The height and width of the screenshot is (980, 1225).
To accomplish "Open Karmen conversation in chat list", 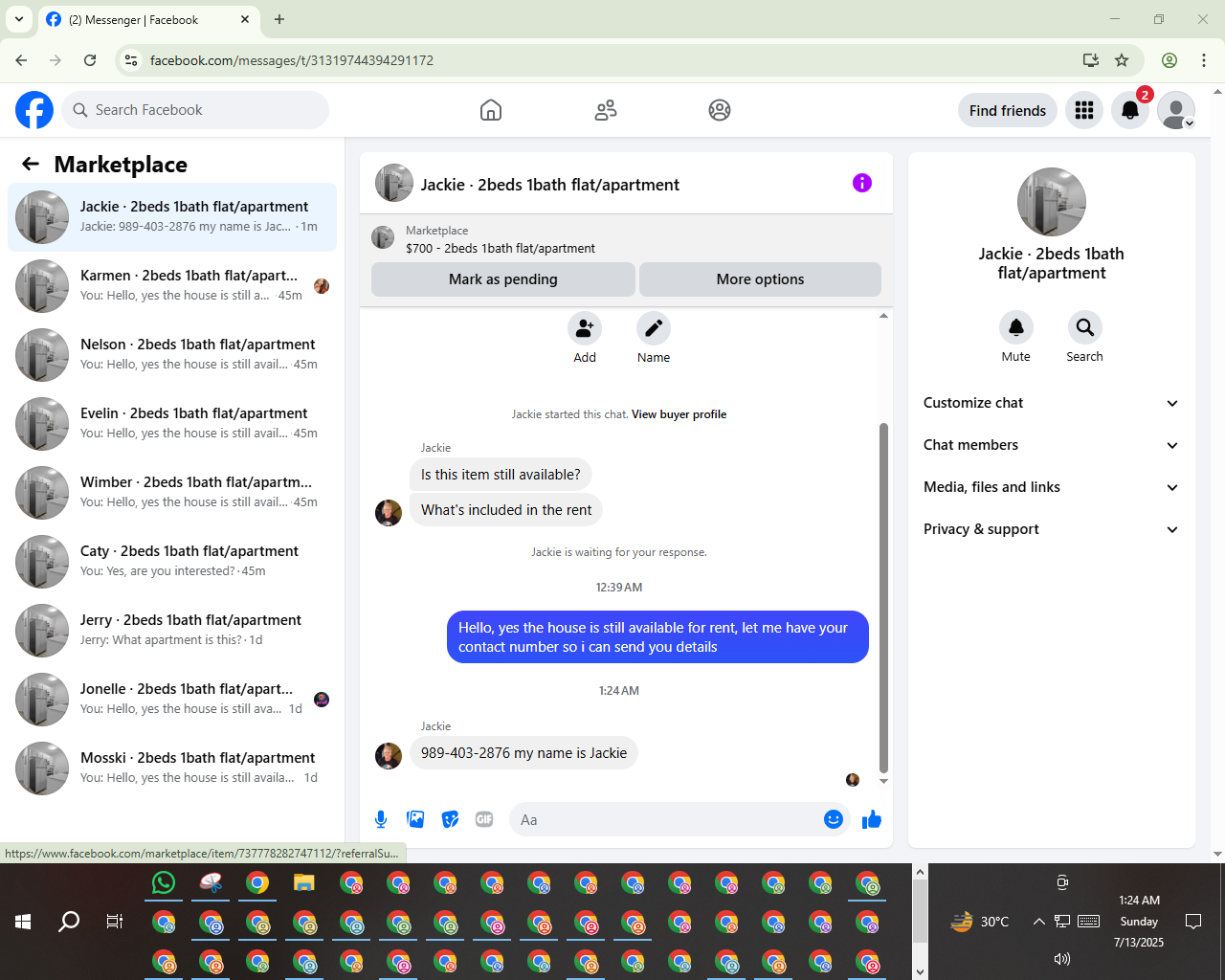I will [172, 286].
